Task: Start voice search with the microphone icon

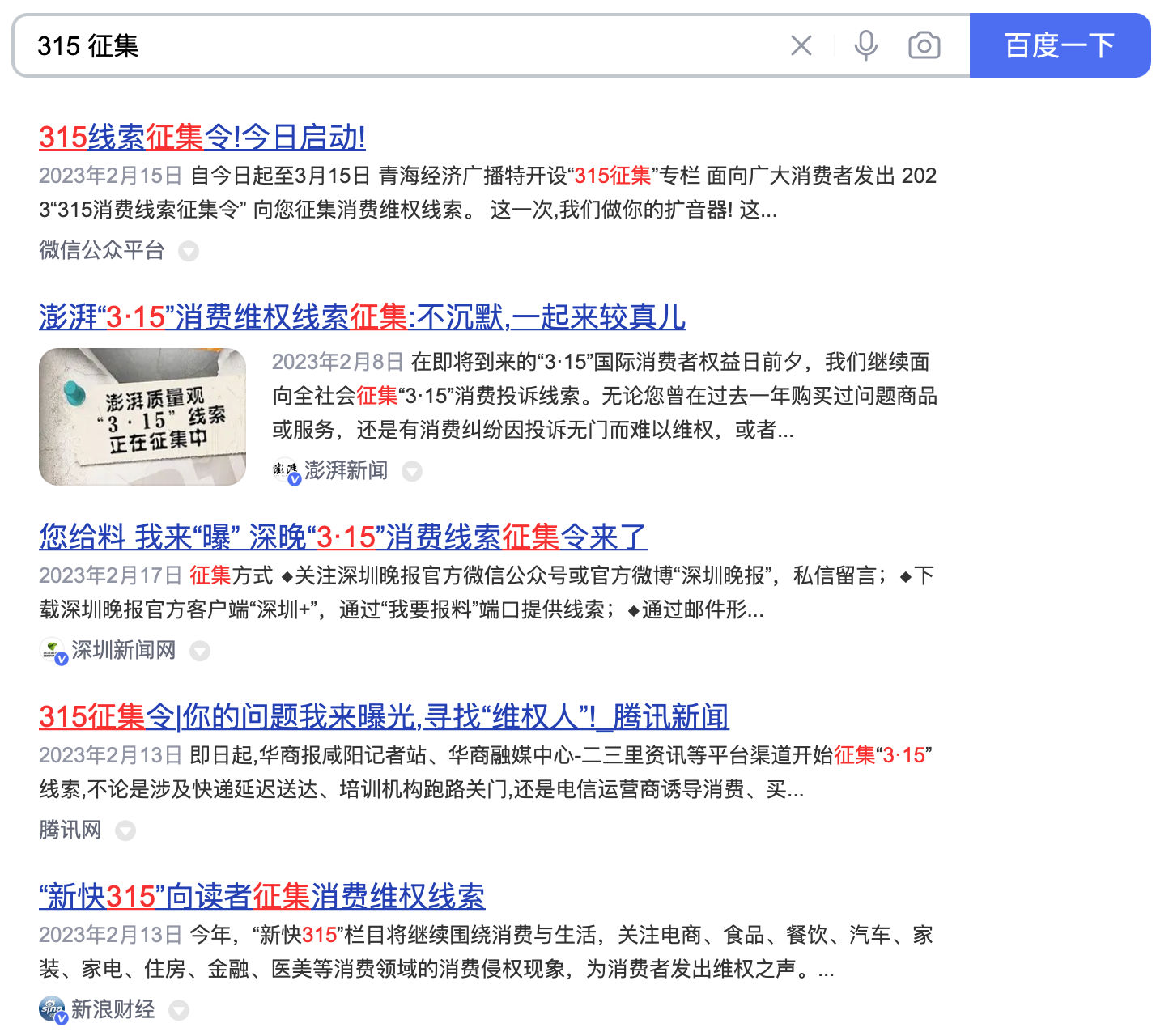Action: click(x=865, y=45)
